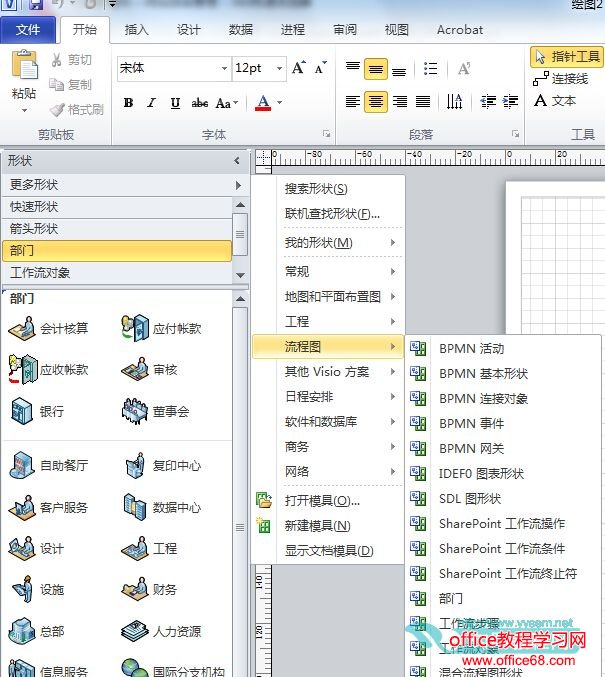The height and width of the screenshot is (677, 605).
Task: Click the bullets list icon
Action: pyautogui.click(x=431, y=69)
